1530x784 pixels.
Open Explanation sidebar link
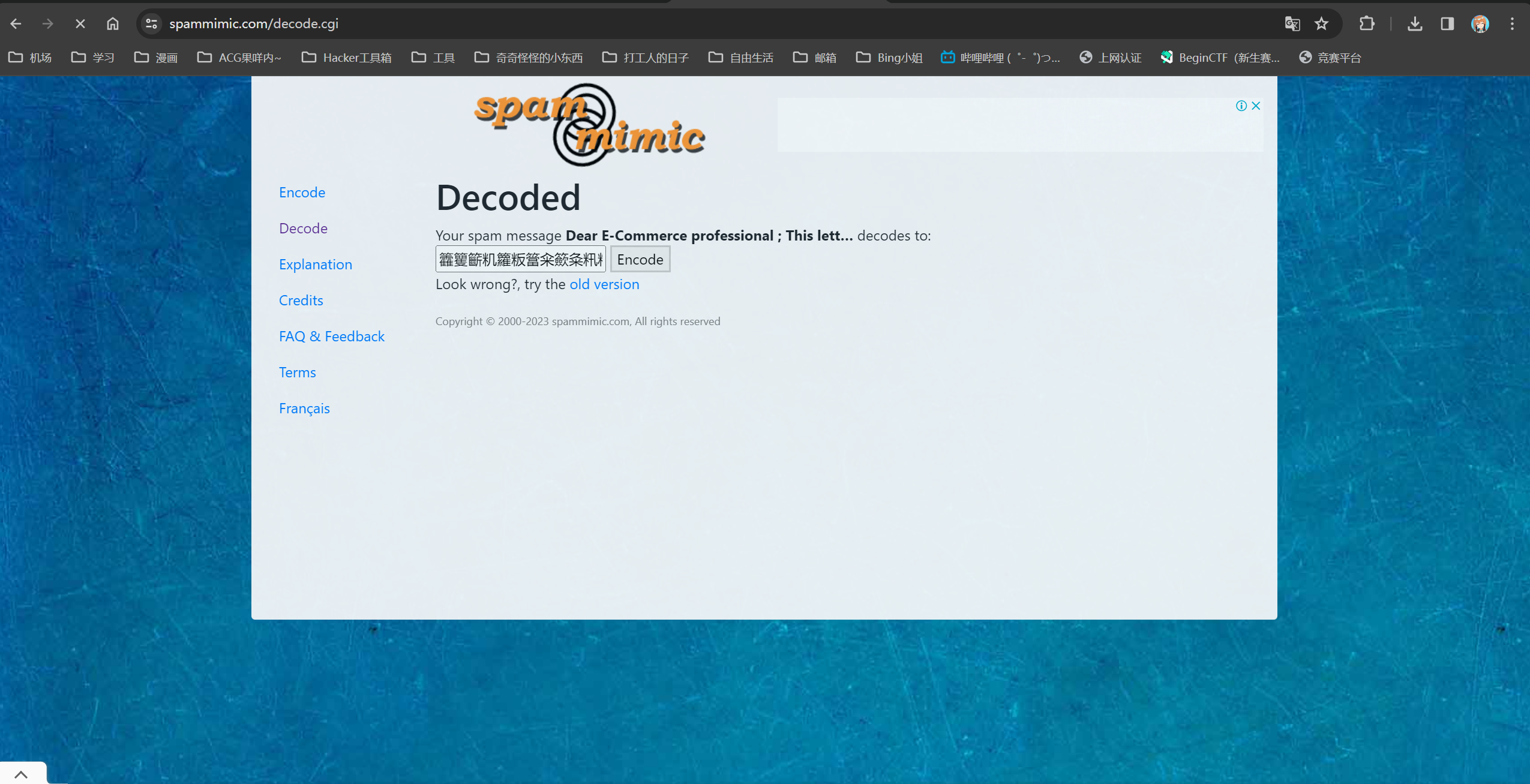(x=315, y=265)
